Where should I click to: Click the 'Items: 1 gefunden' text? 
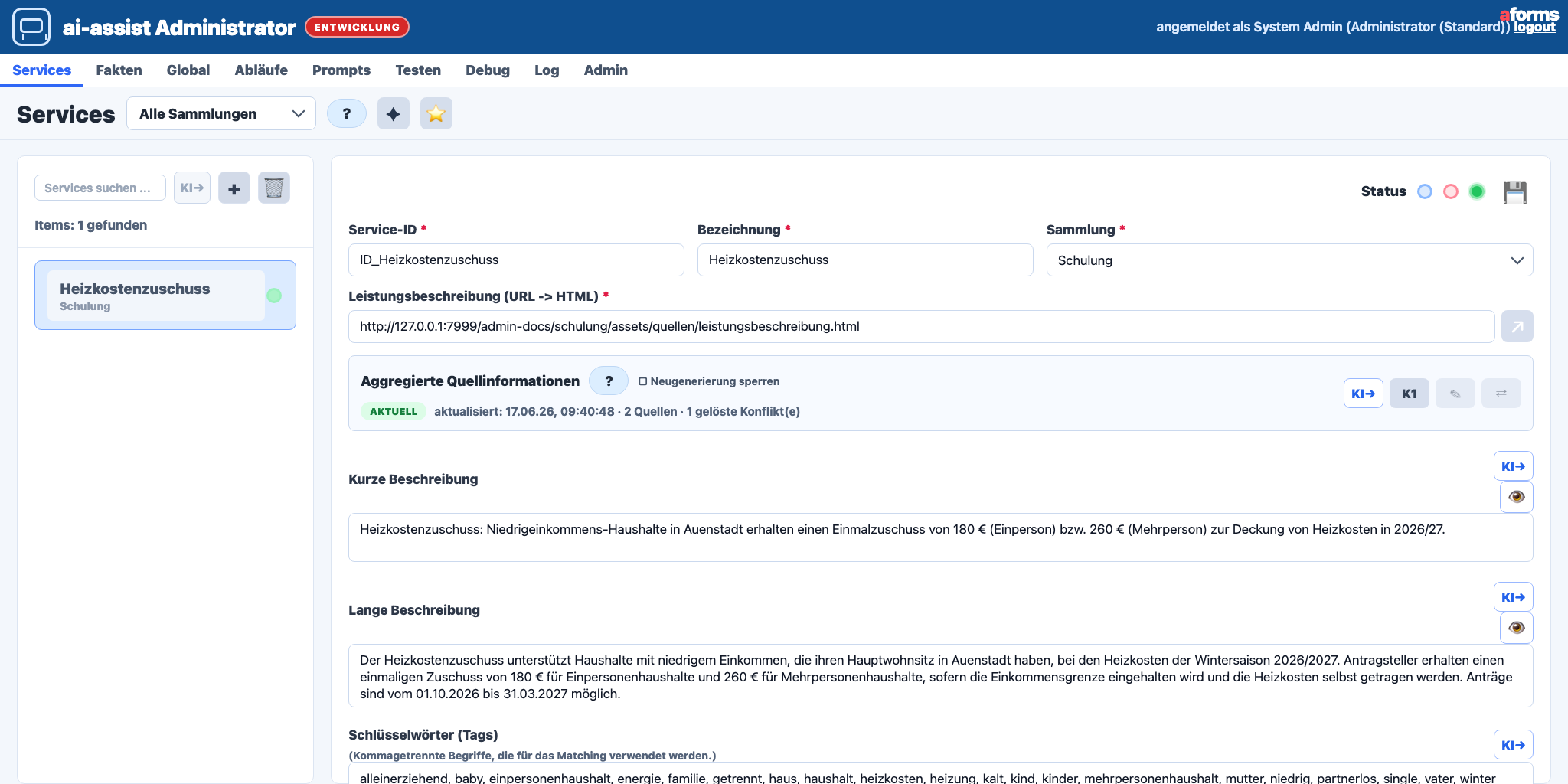(x=91, y=225)
